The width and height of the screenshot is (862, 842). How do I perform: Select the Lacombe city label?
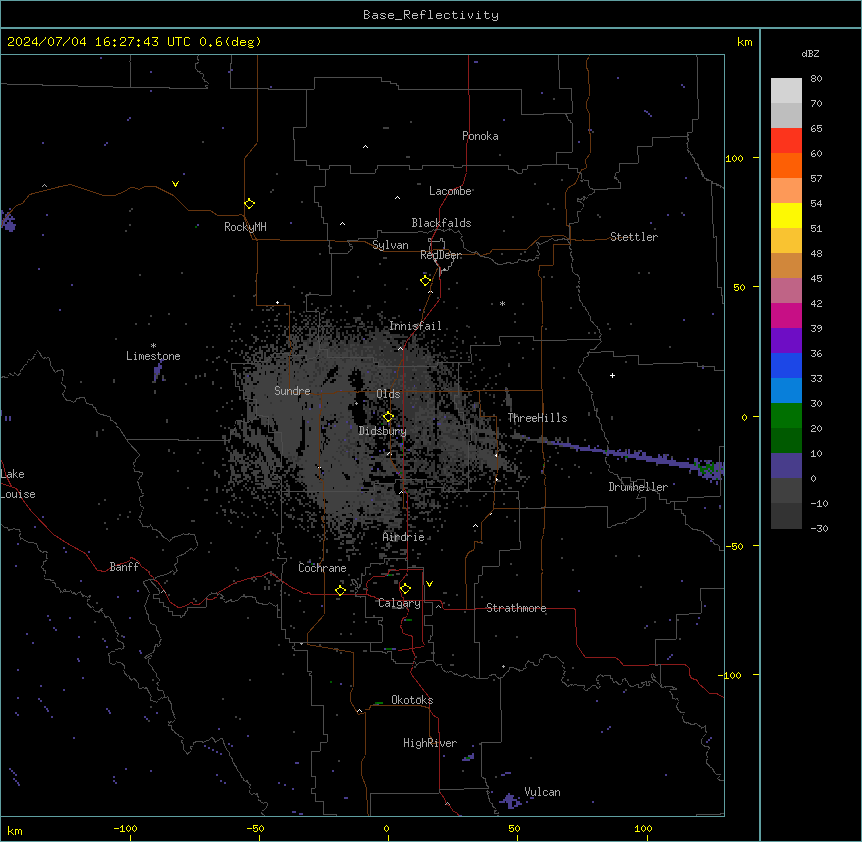(450, 191)
